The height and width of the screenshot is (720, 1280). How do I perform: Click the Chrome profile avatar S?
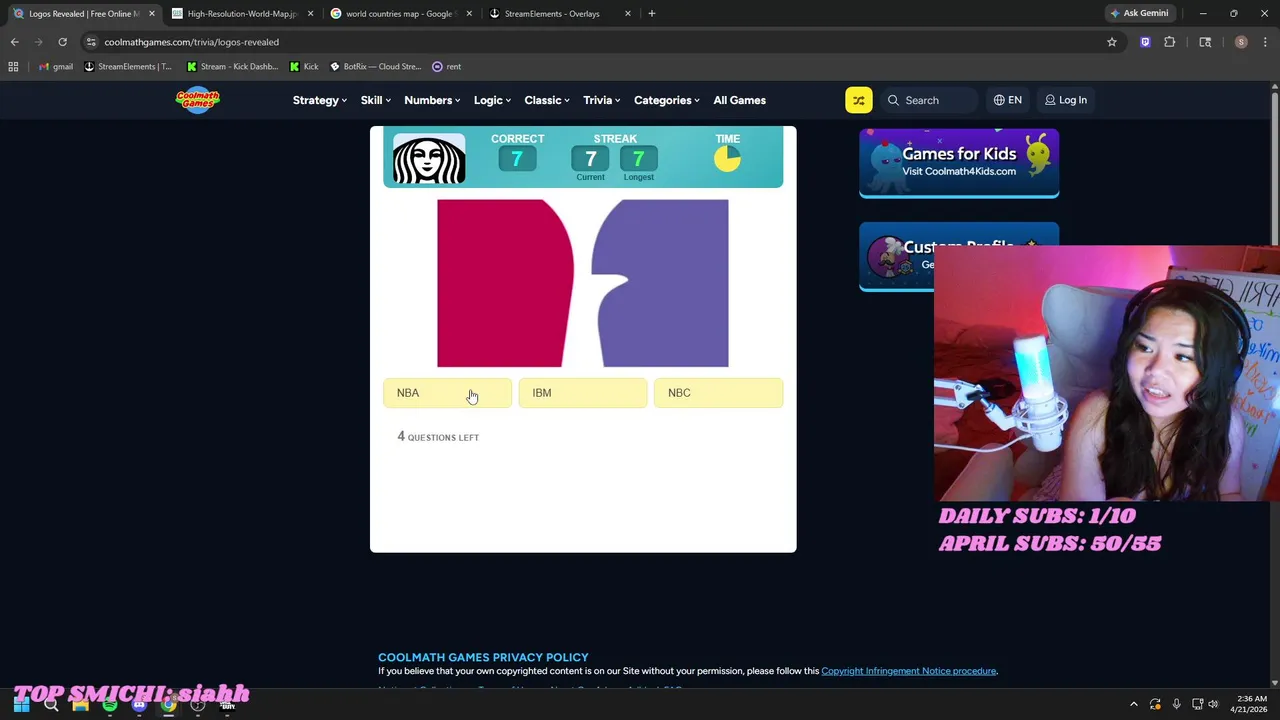tap(1241, 42)
